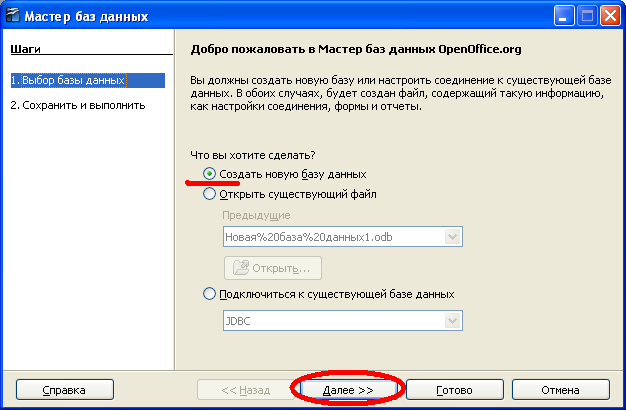Click the Готово button
626x410 pixels.
point(454,390)
